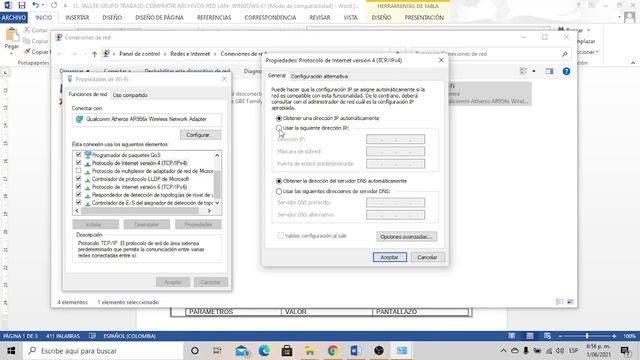
Task: Click the elements list scroll-down arrow in Wi-Fi properties
Action: pos(217,203)
